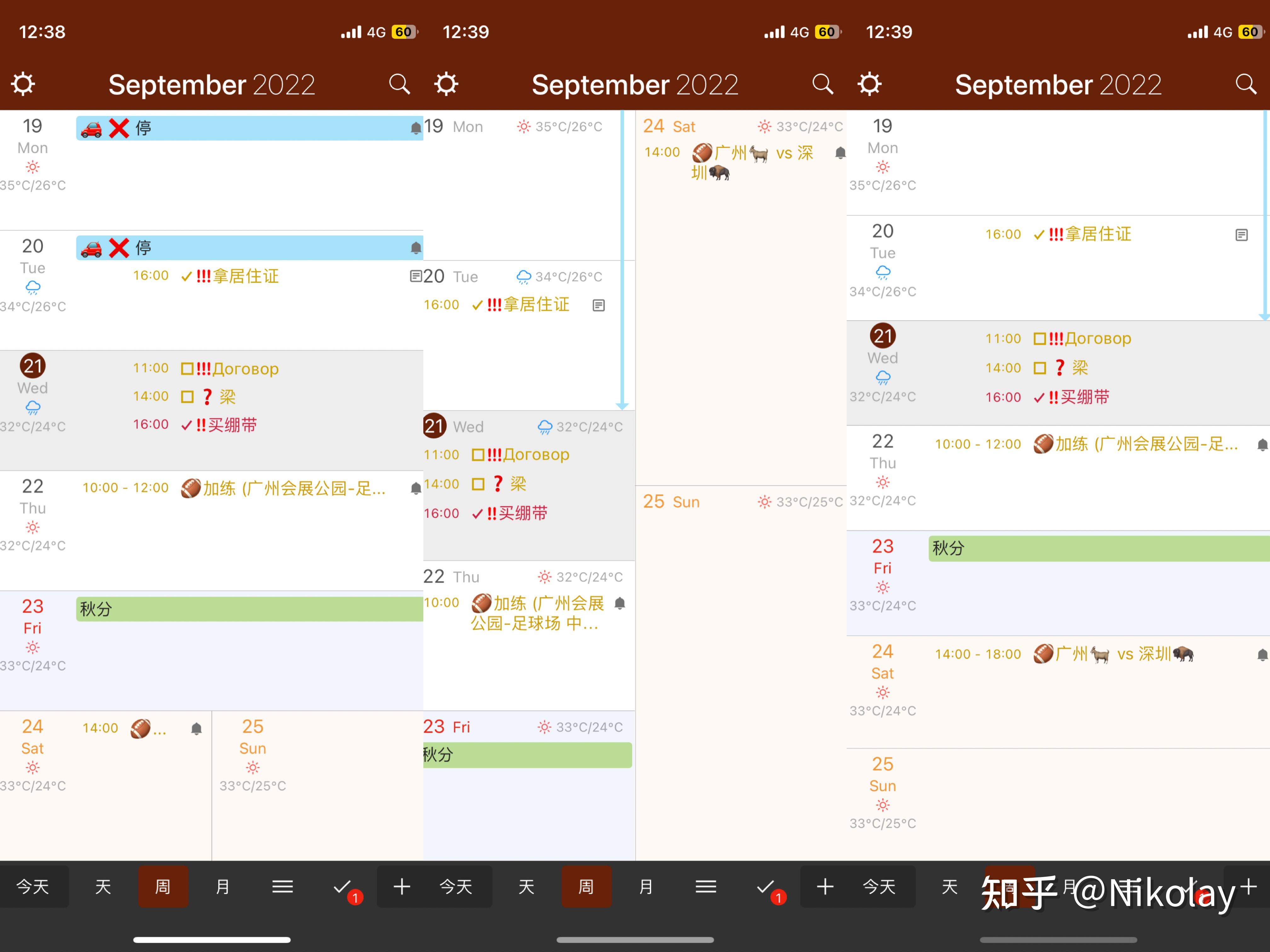This screenshot has width=1270, height=952.
Task: Tap search magnifier in middle screenshot
Action: pyautogui.click(x=822, y=84)
